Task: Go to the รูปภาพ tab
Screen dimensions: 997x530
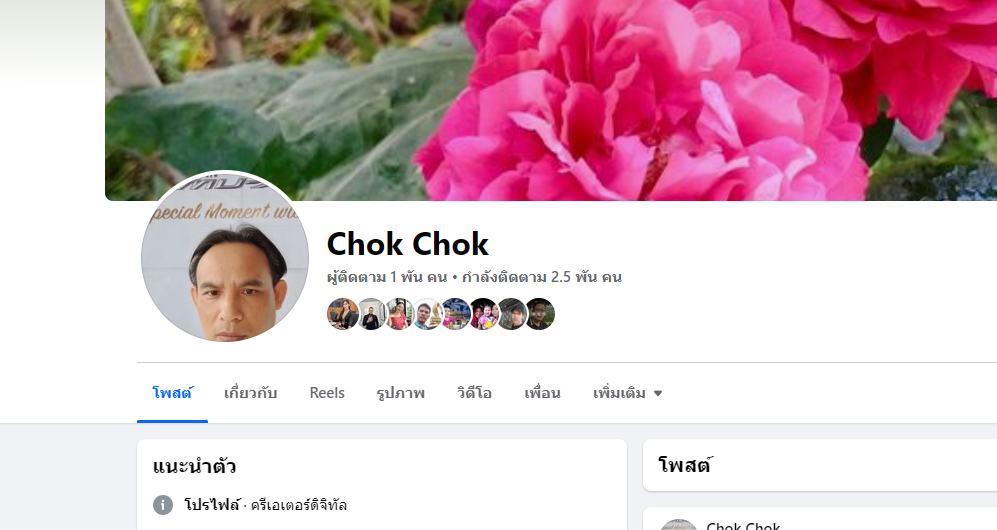Action: 401,393
